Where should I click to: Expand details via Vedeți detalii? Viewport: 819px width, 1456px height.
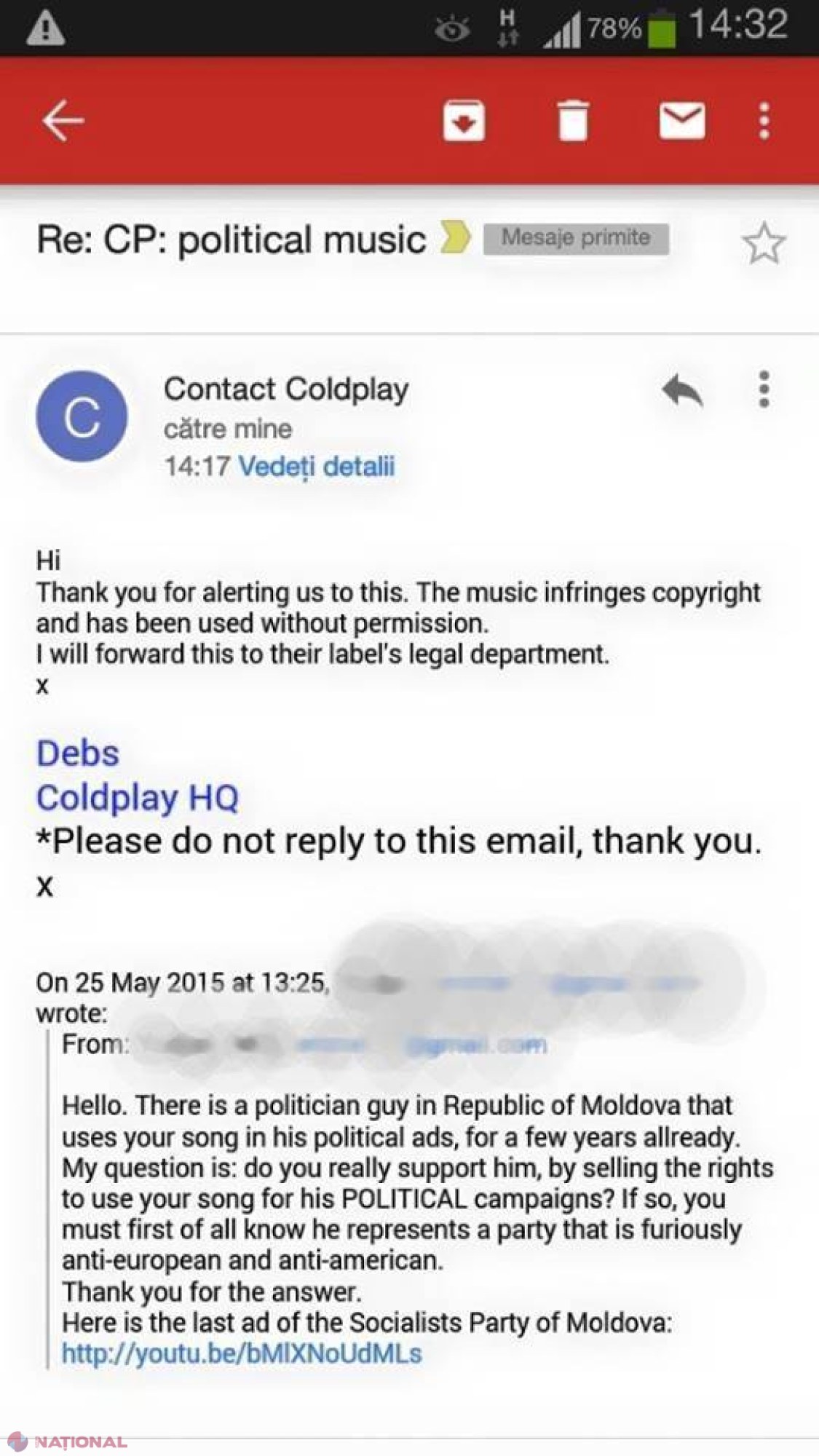point(317,467)
